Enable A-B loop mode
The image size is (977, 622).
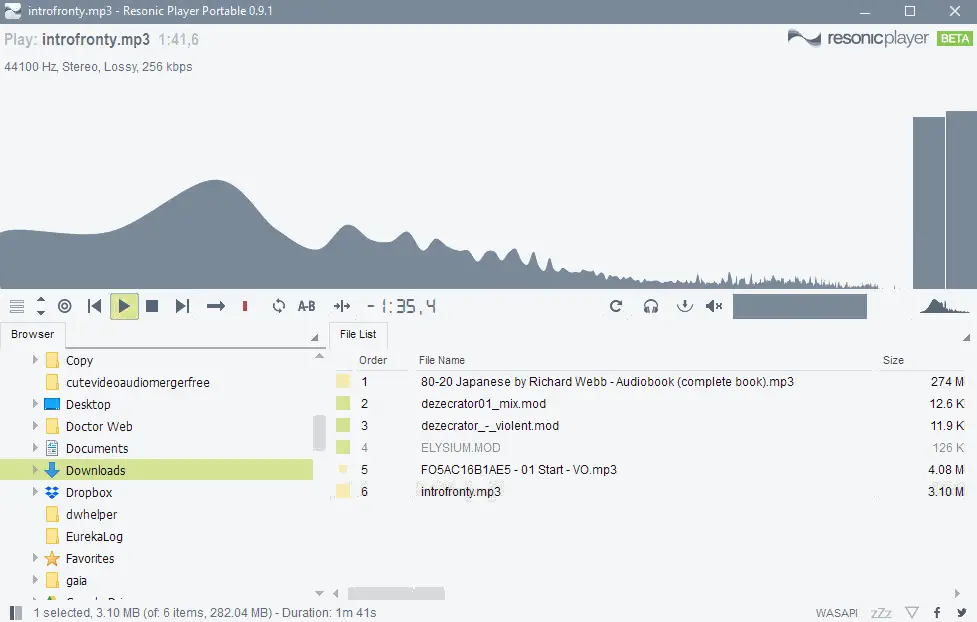(x=307, y=306)
